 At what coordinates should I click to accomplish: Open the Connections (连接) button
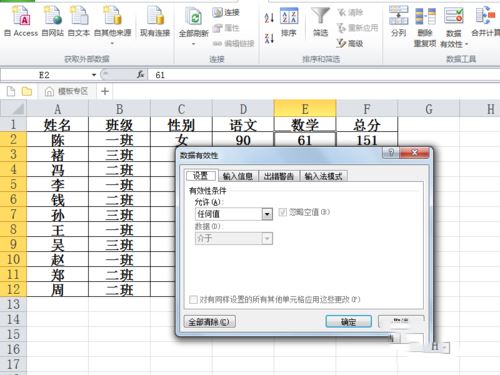coord(226,12)
